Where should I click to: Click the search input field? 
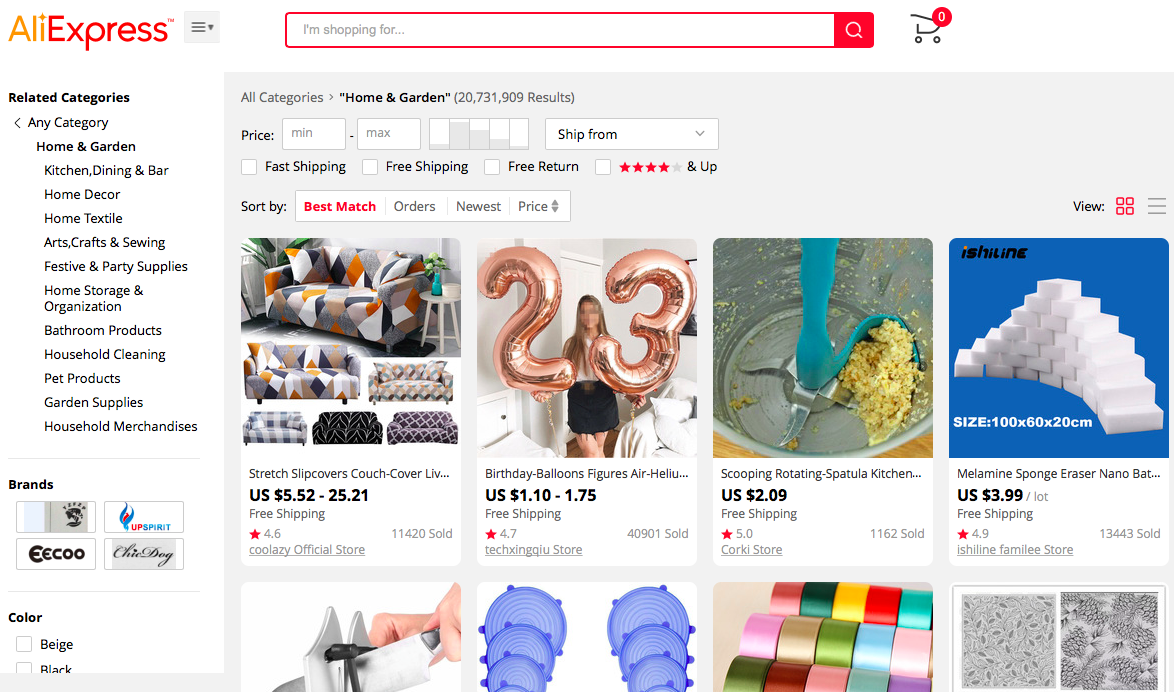560,30
